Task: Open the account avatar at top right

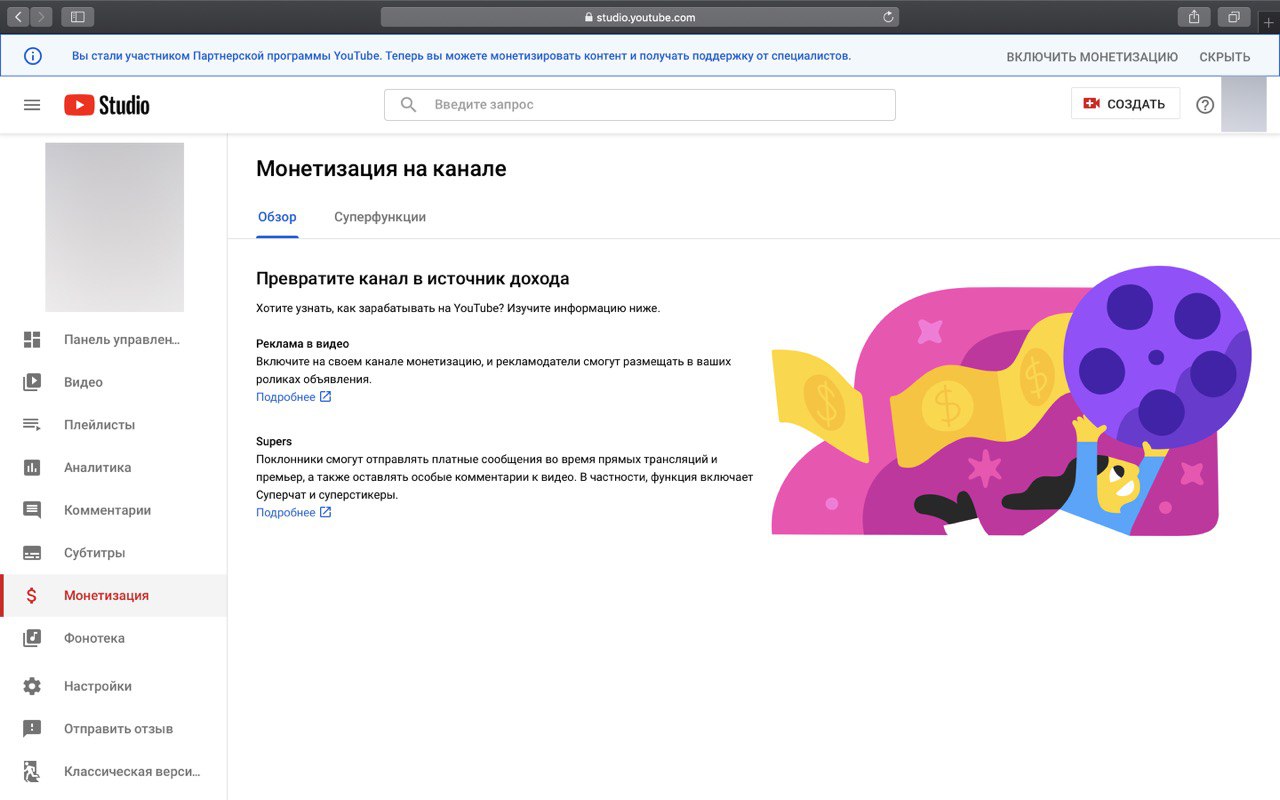Action: point(1244,105)
